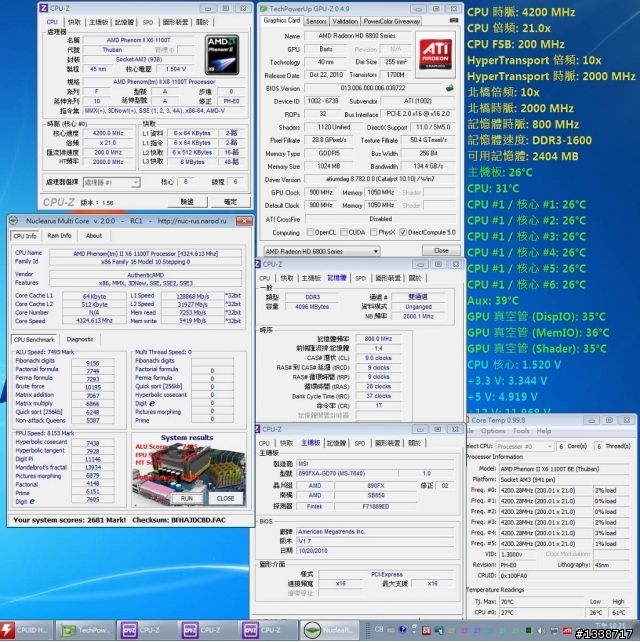Open the About tab in Nuclearus

point(94,235)
